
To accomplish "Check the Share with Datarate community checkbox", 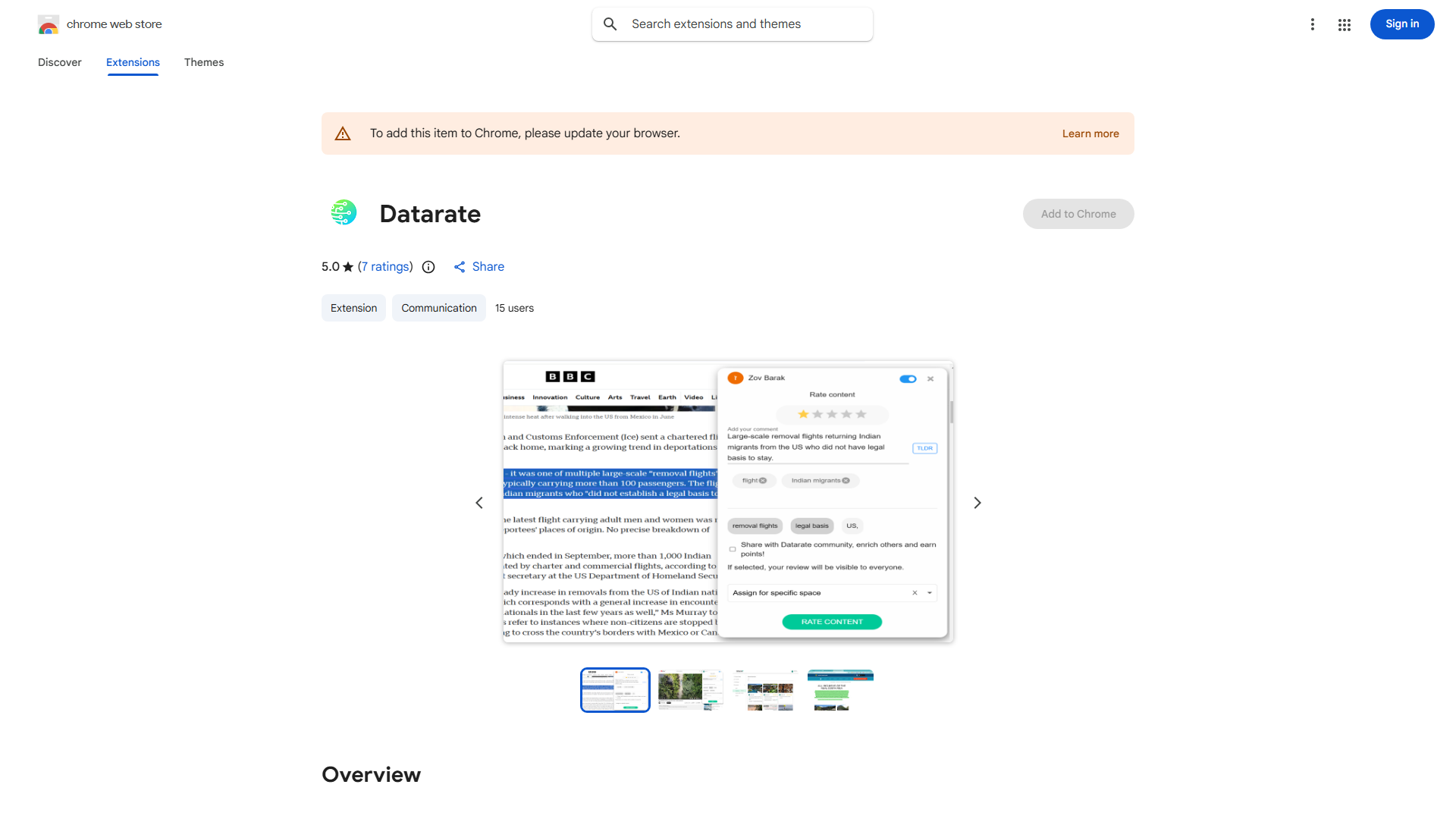I will (x=732, y=548).
